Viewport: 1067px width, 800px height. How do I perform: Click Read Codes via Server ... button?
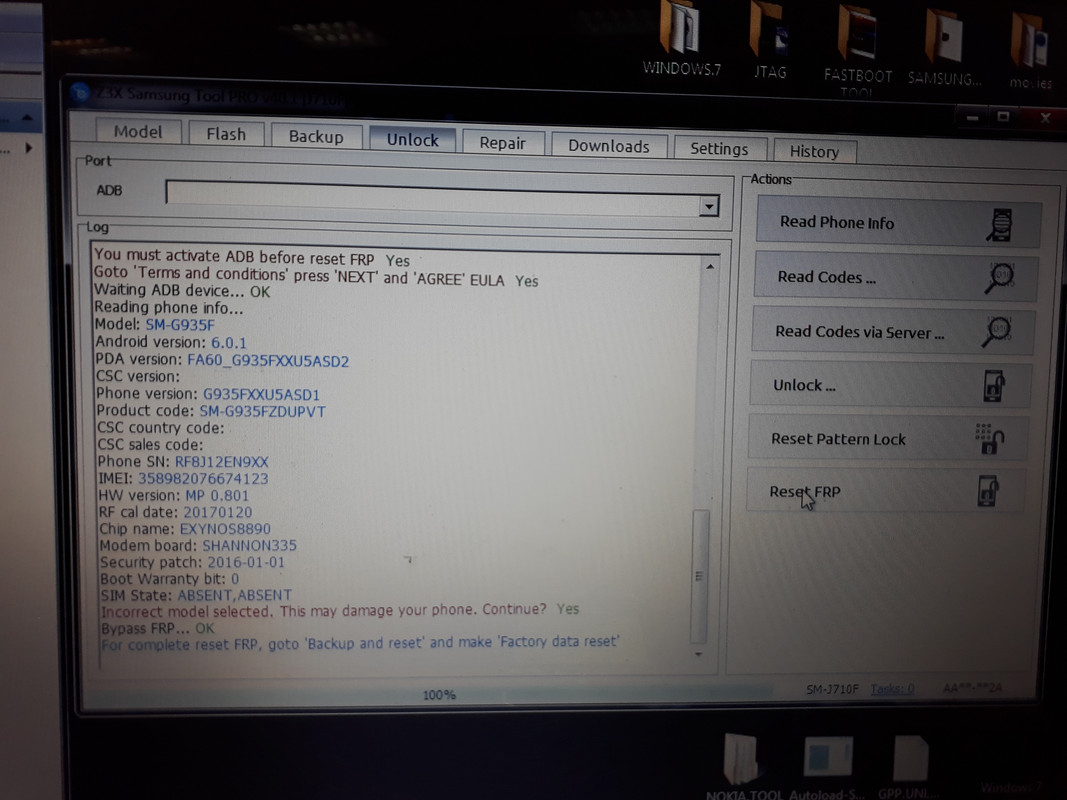click(x=893, y=331)
